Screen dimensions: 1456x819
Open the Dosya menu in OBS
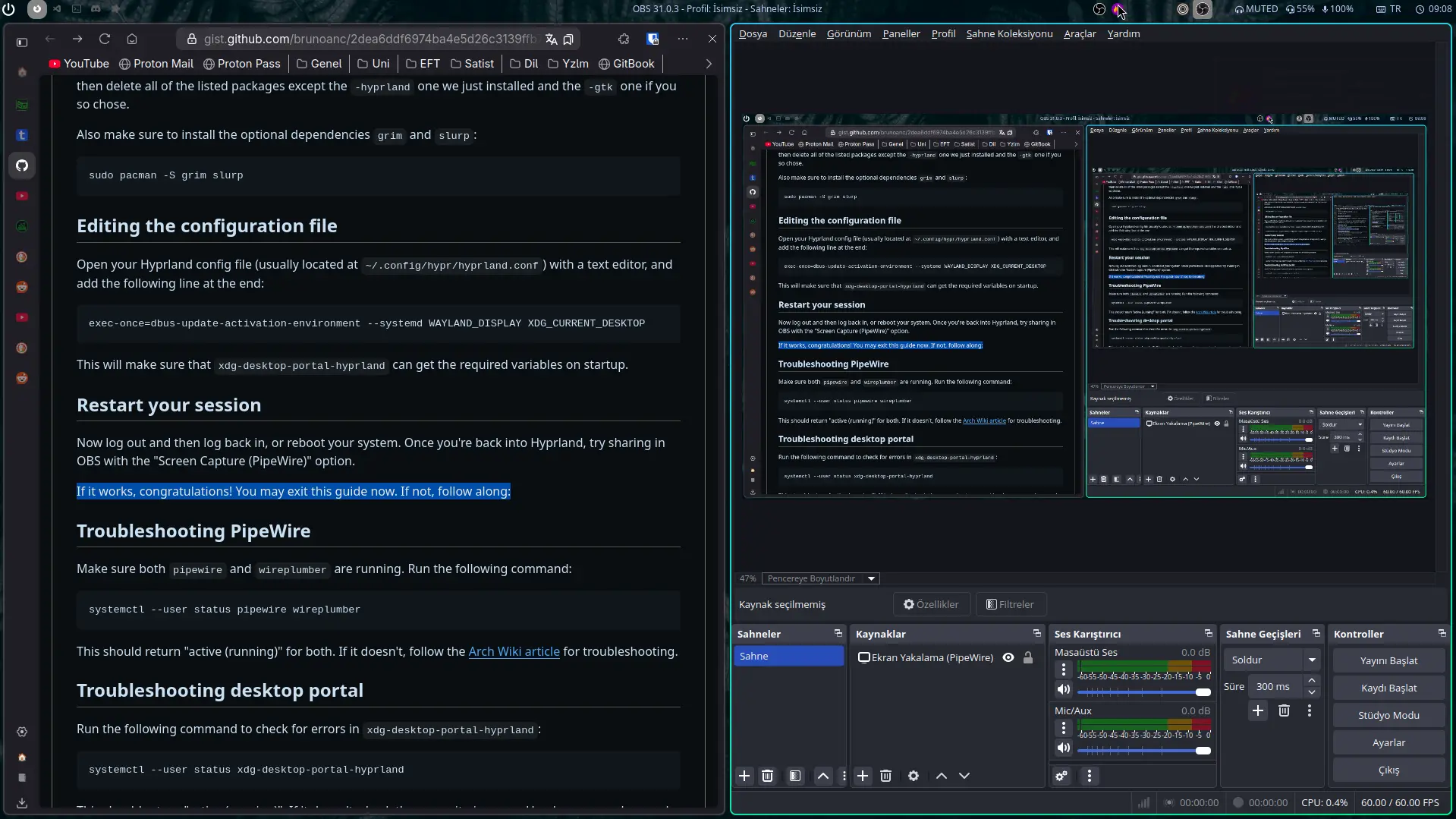click(x=753, y=33)
